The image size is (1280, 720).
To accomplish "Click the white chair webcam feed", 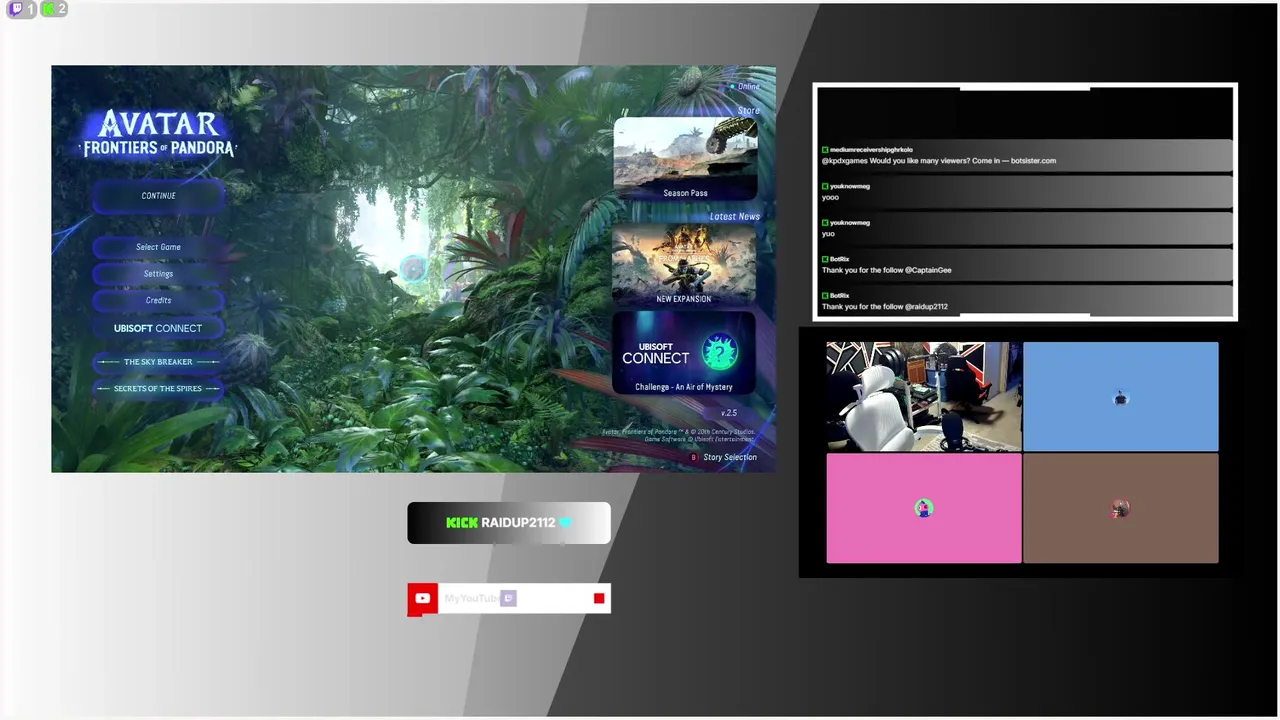I will tap(924, 397).
